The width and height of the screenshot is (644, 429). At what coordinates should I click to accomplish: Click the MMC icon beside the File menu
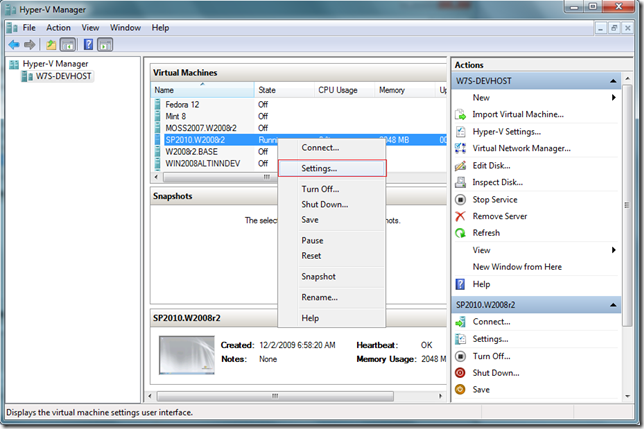click(12, 28)
